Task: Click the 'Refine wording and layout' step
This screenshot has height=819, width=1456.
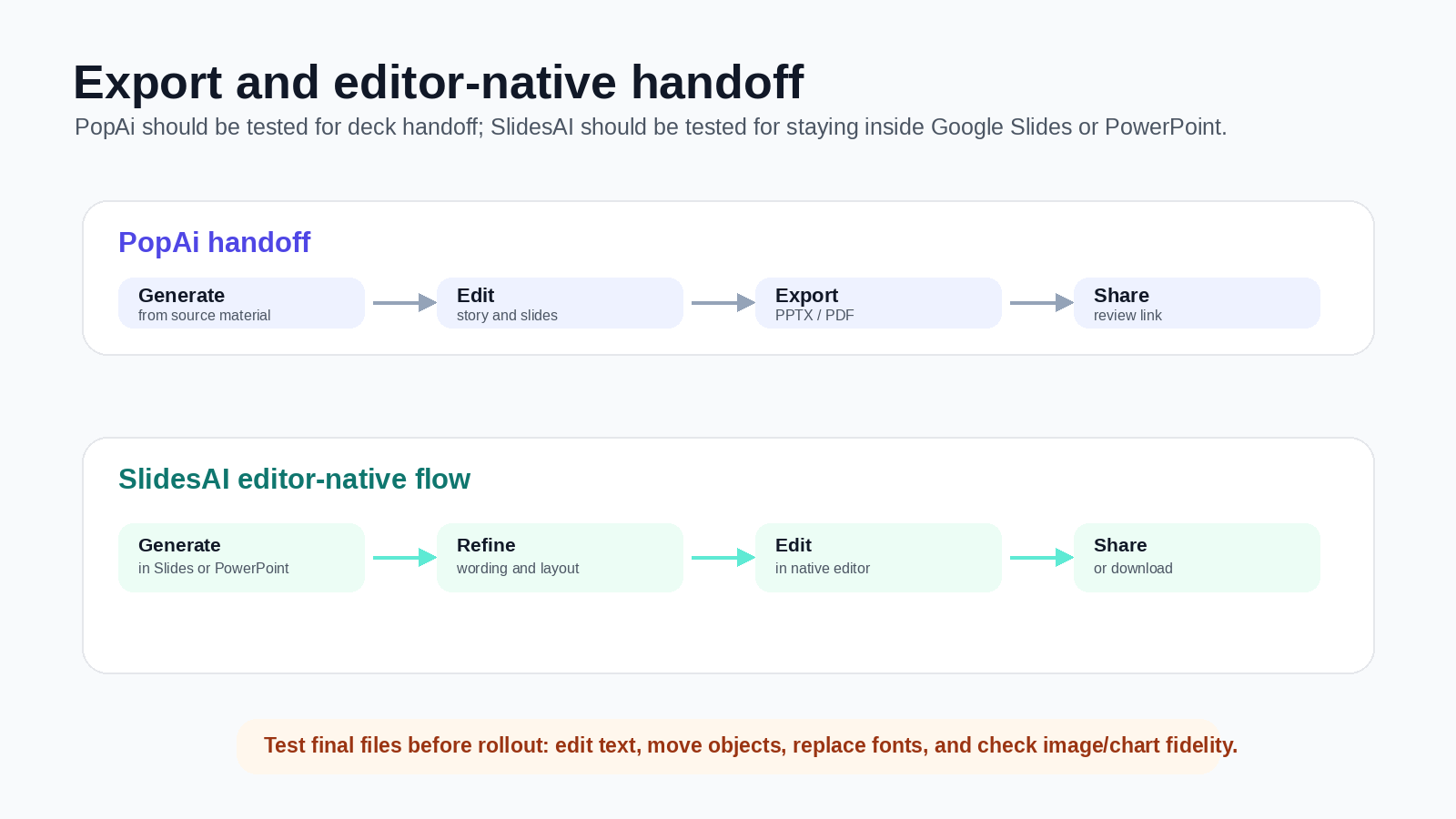Action: point(560,558)
